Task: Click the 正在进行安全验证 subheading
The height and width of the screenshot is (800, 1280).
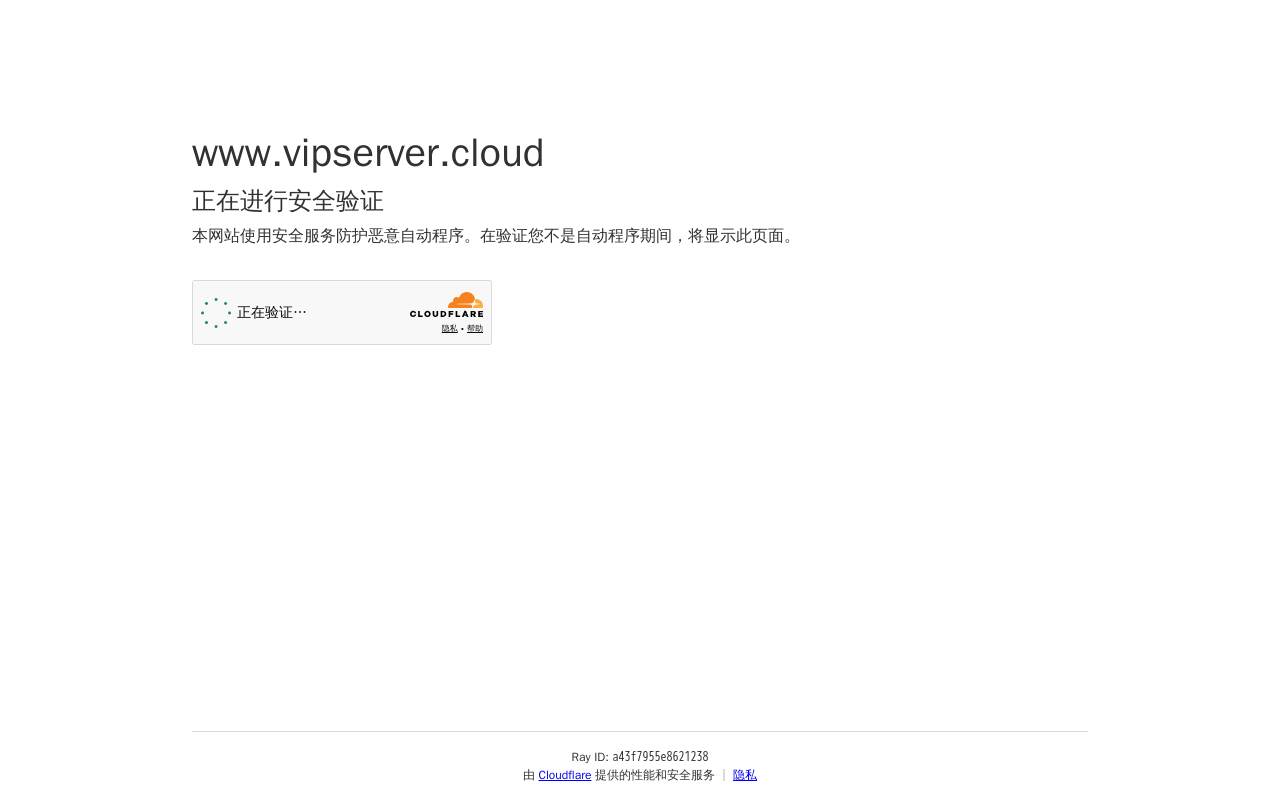Action: pos(288,201)
